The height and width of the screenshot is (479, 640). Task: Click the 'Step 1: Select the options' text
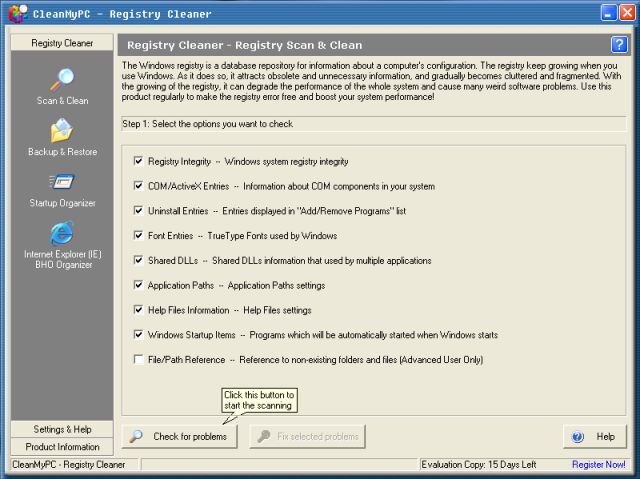click(x=208, y=124)
